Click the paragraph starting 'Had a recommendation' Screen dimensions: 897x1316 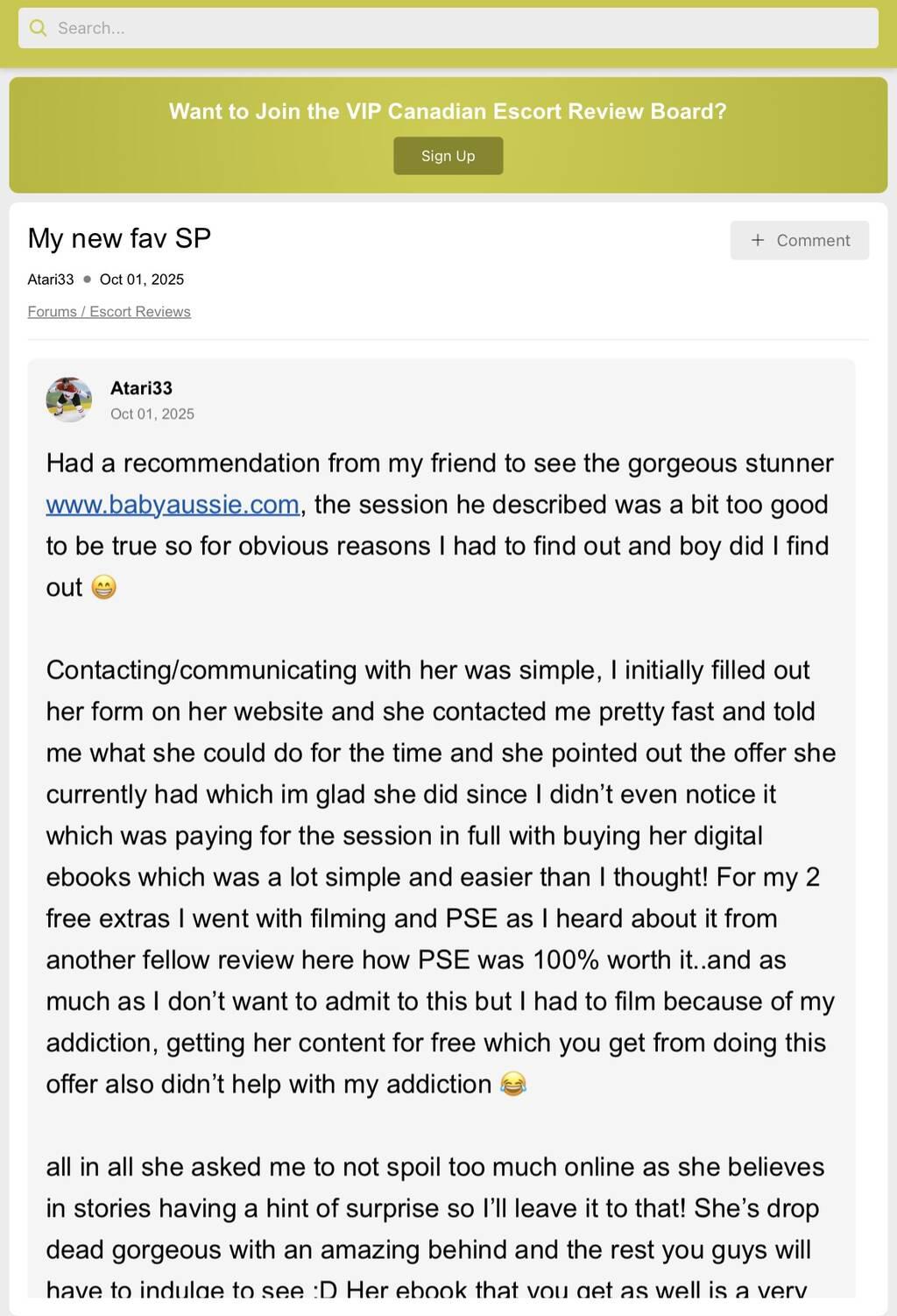[x=439, y=525]
